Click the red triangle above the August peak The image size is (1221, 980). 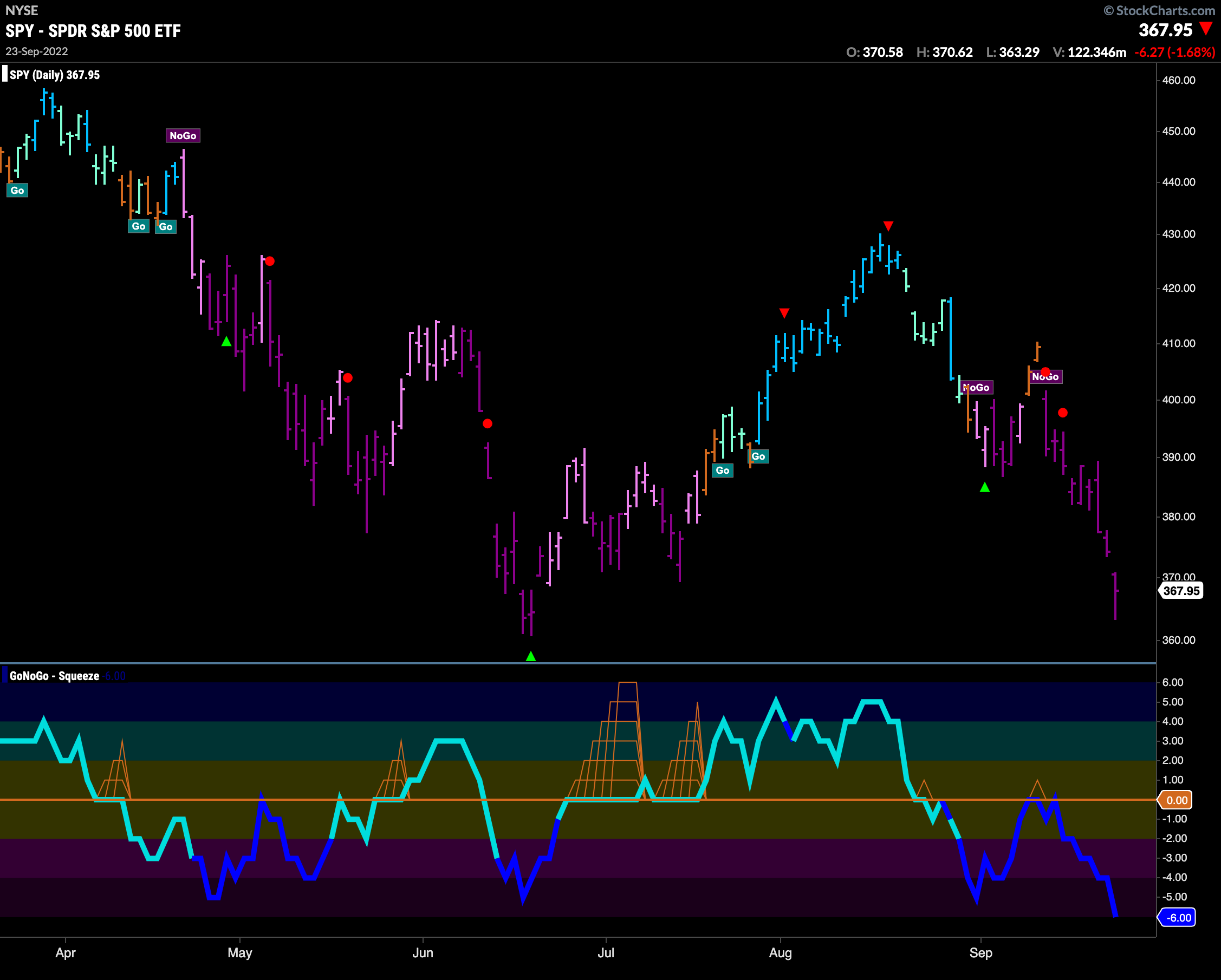[888, 226]
